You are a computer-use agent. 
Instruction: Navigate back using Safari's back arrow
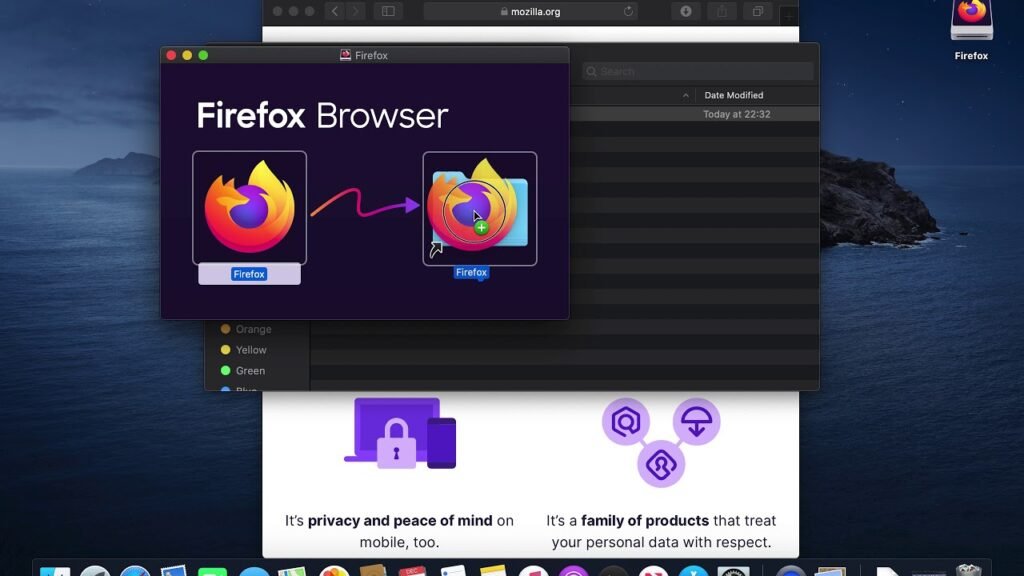click(x=335, y=11)
